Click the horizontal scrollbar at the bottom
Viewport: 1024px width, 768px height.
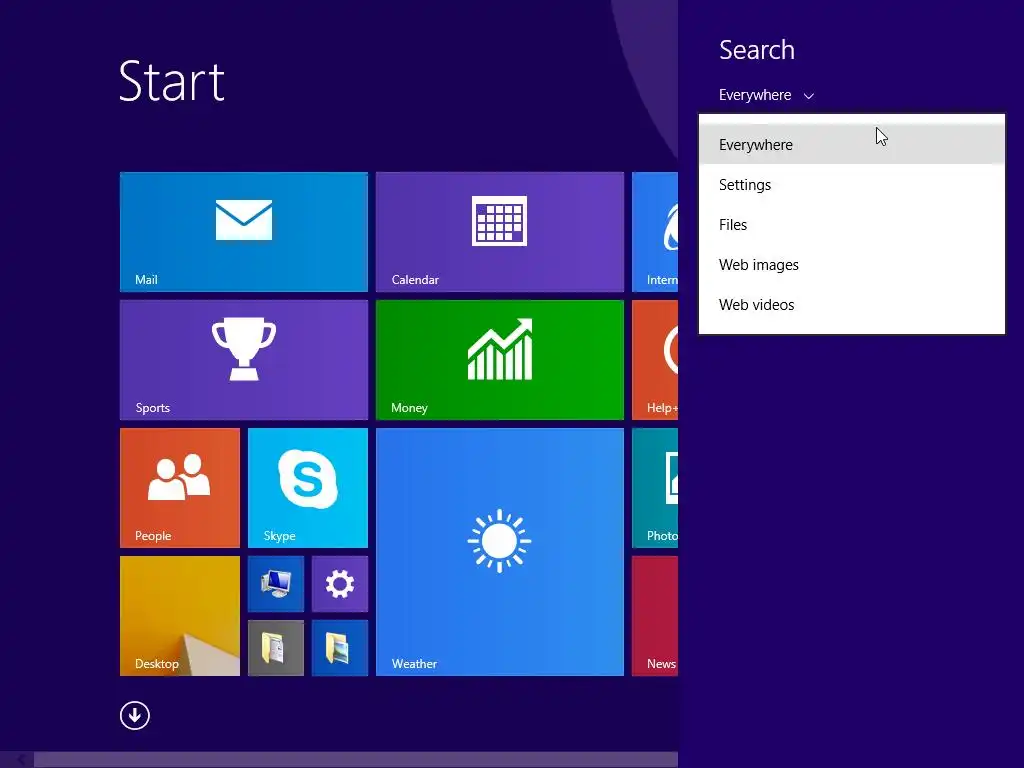pyautogui.click(x=356, y=760)
